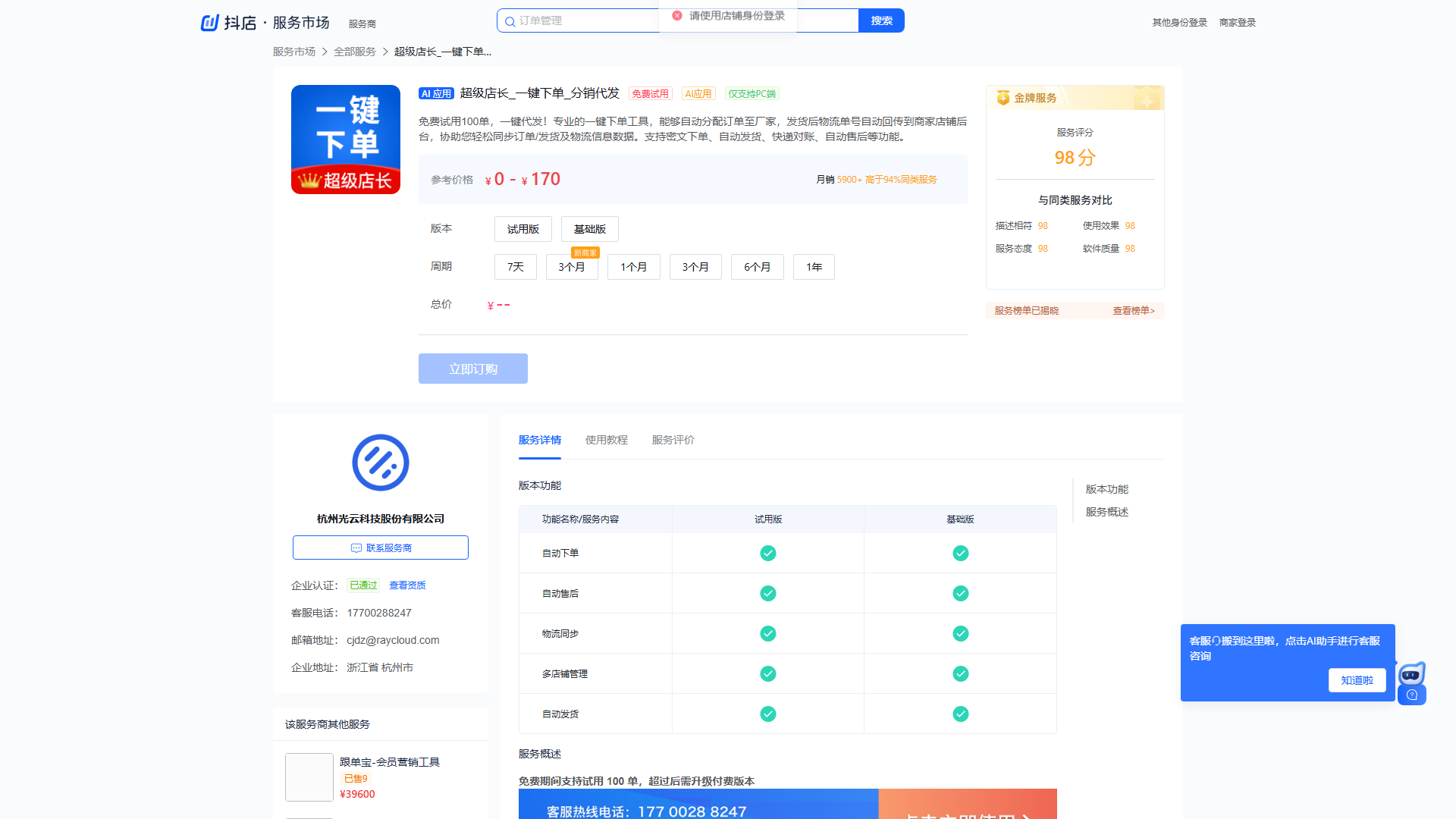Click the red error icon in login toast
Screen dimensions: 1456x819
677,15
